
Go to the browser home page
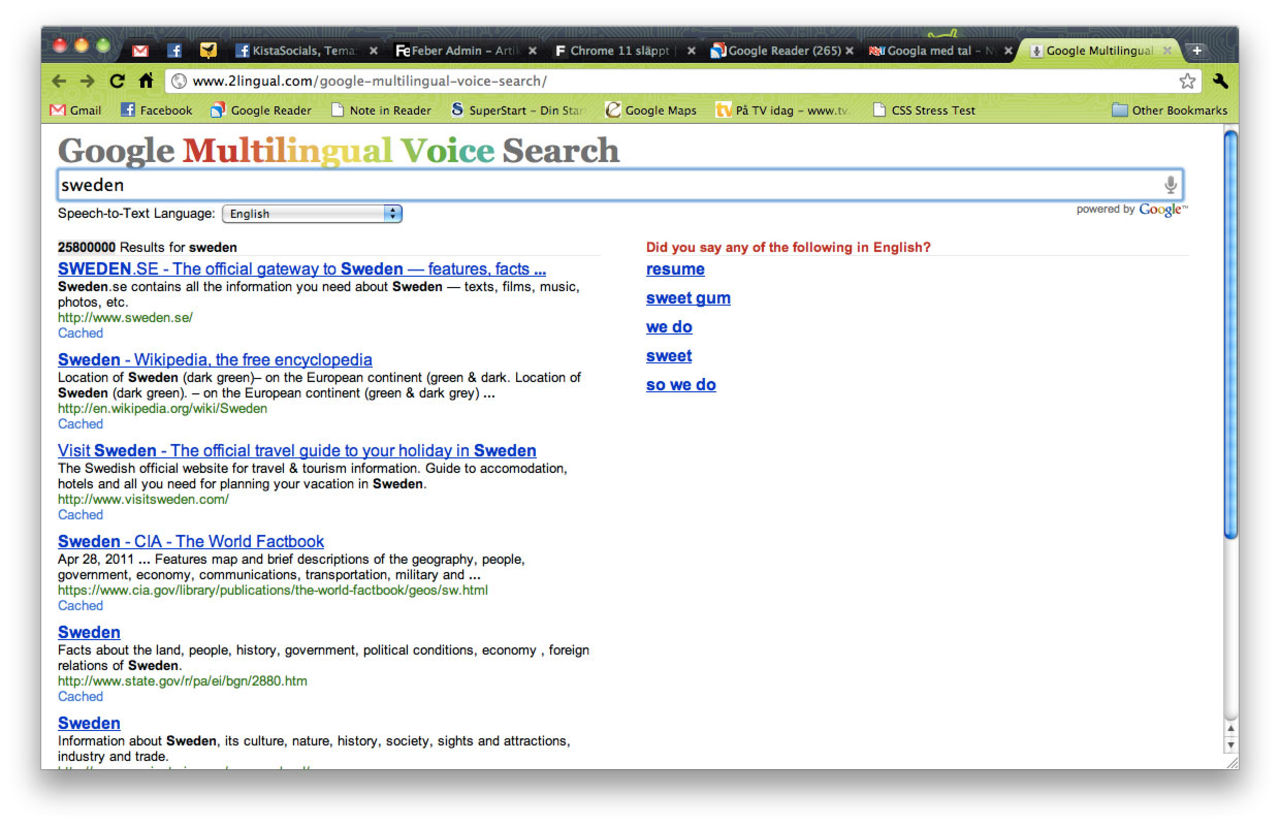coord(146,81)
